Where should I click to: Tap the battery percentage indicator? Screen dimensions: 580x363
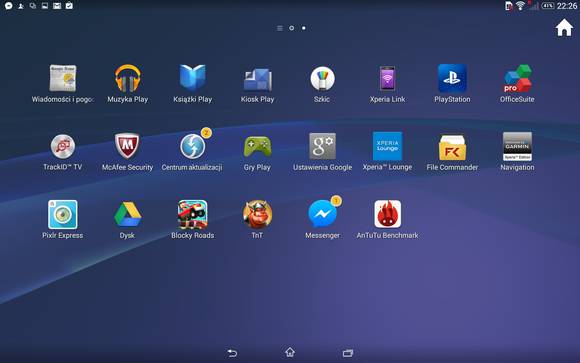[547, 6]
